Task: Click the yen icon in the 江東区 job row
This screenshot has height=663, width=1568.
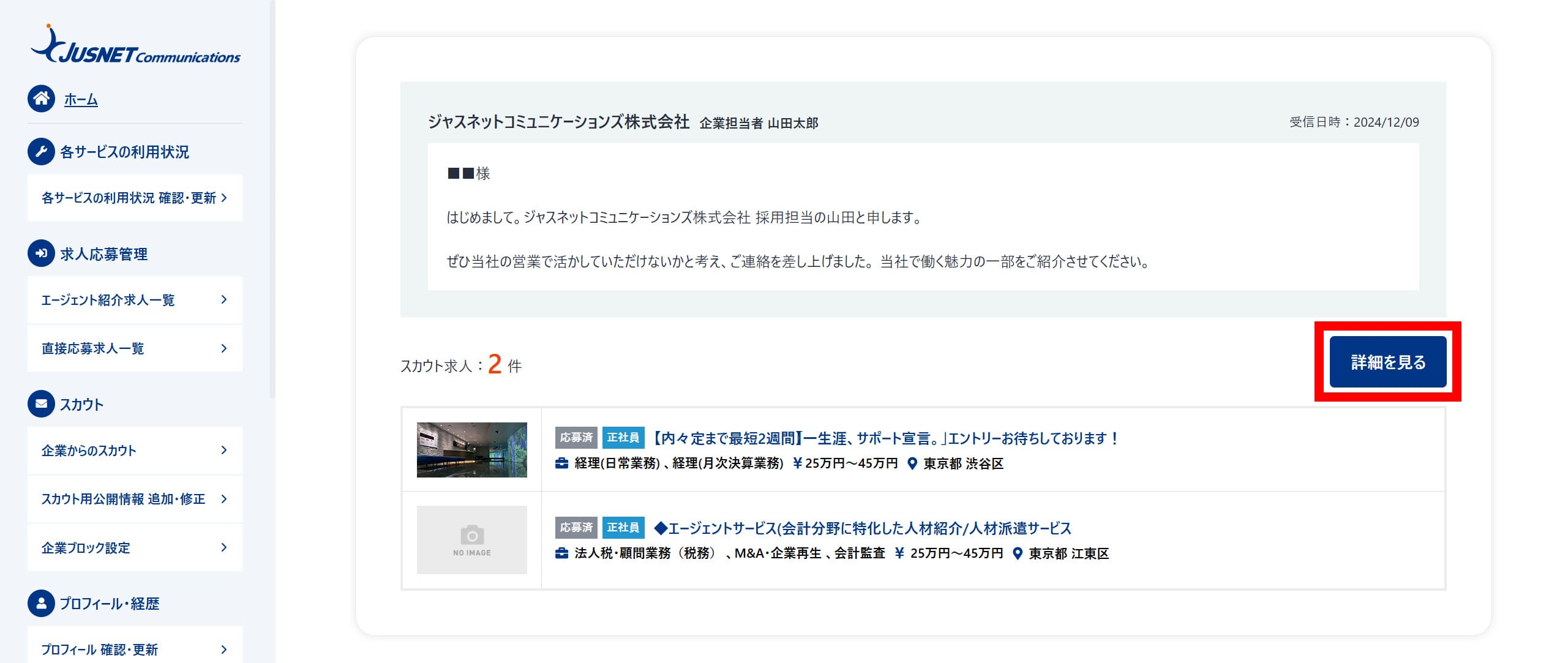Action: (x=899, y=553)
